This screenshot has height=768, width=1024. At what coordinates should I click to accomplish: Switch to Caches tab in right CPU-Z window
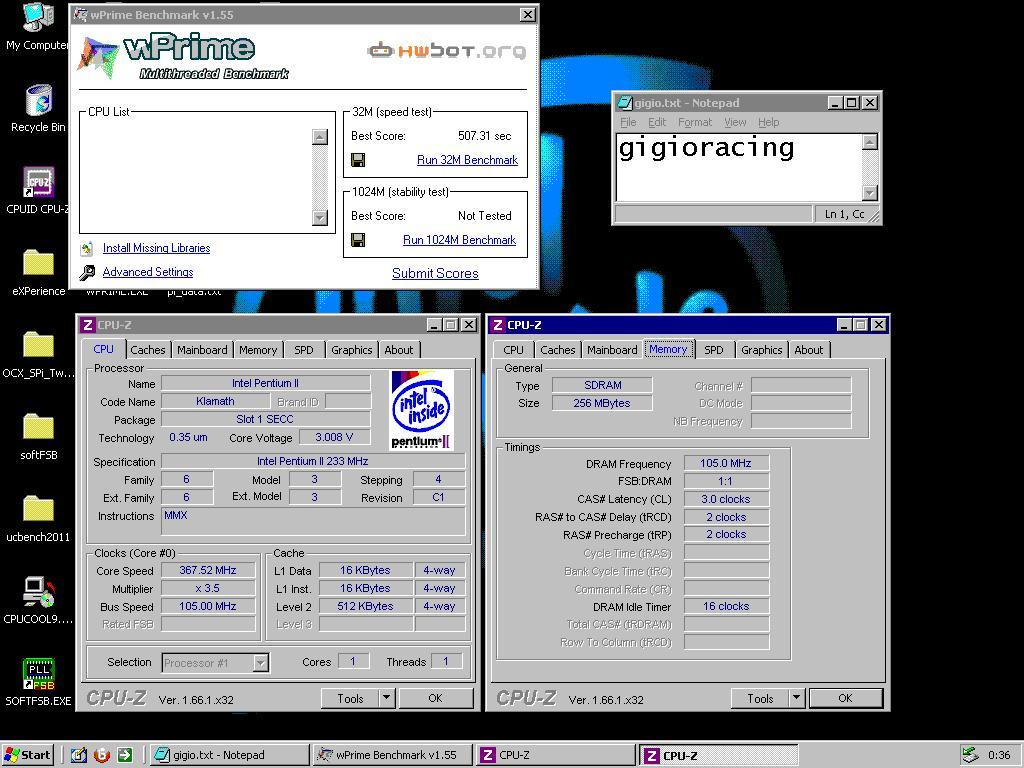[558, 350]
